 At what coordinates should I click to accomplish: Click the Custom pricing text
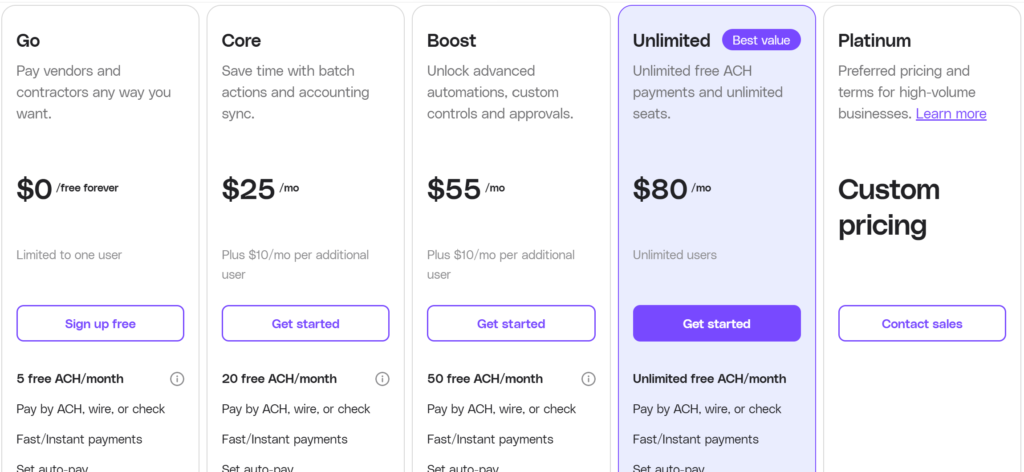coord(889,207)
